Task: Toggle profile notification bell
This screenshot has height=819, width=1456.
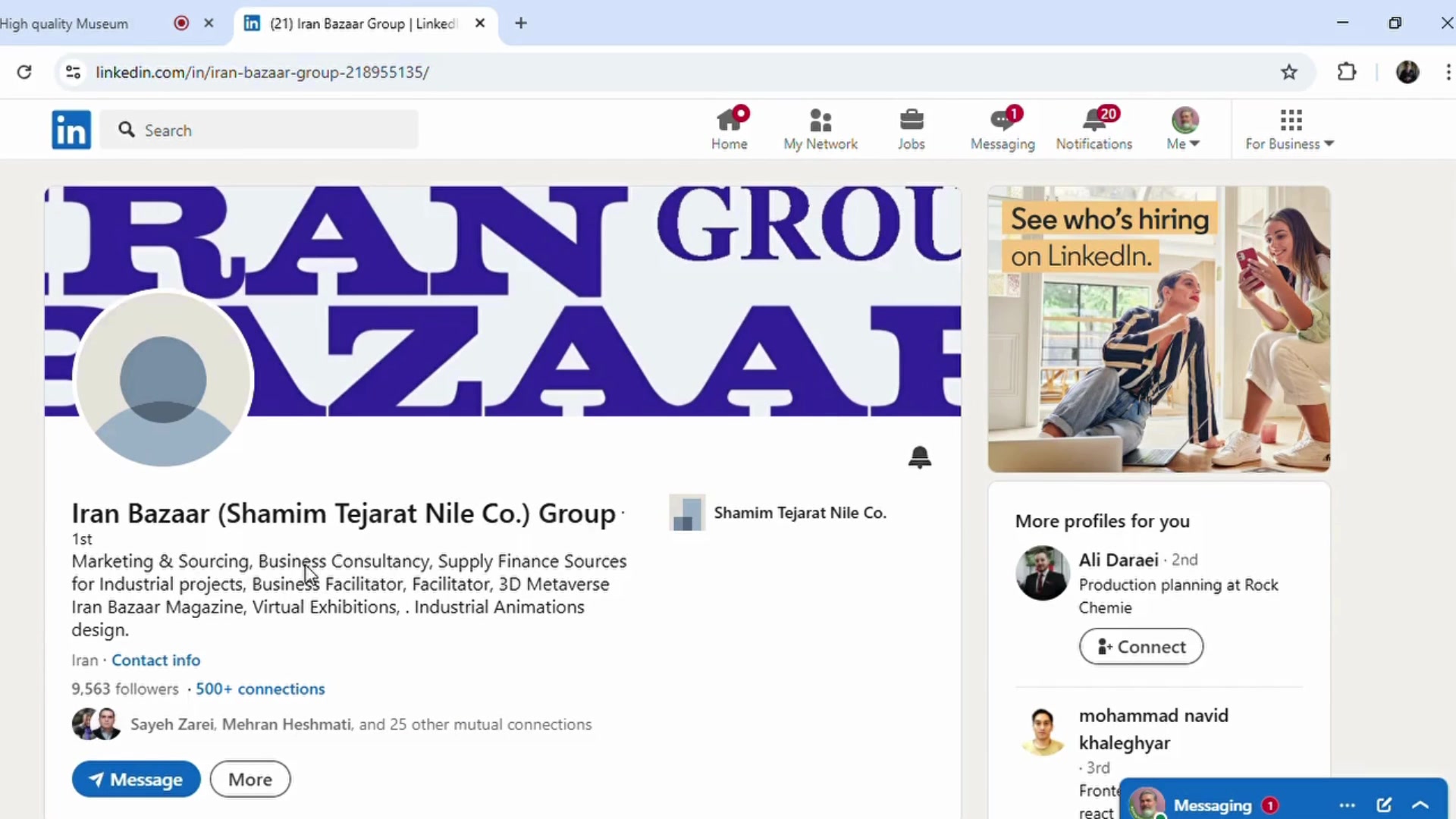Action: pyautogui.click(x=919, y=457)
